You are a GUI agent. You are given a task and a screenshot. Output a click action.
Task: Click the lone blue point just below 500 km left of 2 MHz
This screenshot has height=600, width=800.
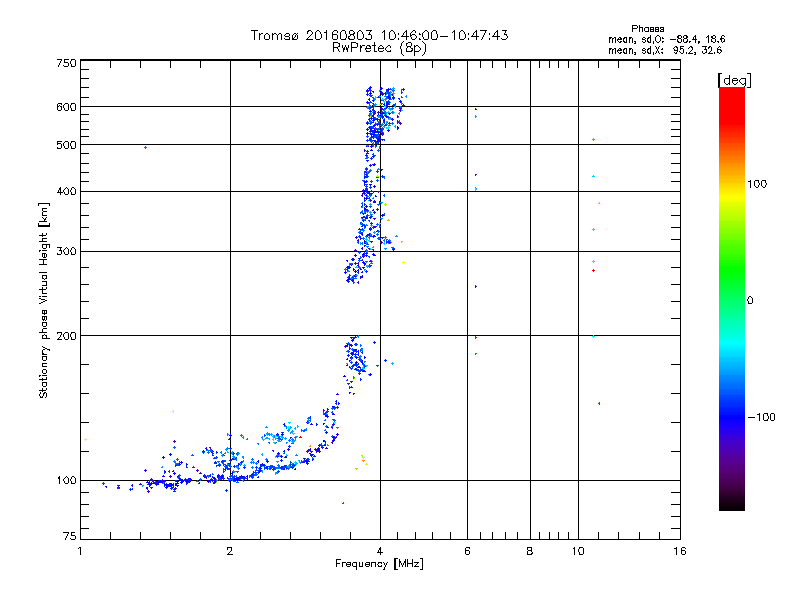[x=145, y=147]
